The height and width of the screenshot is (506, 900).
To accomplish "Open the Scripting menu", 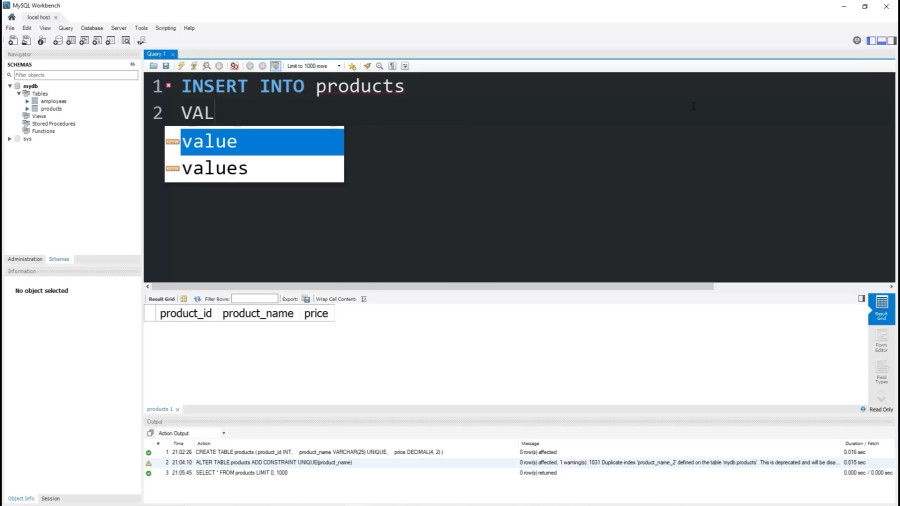I will point(165,28).
